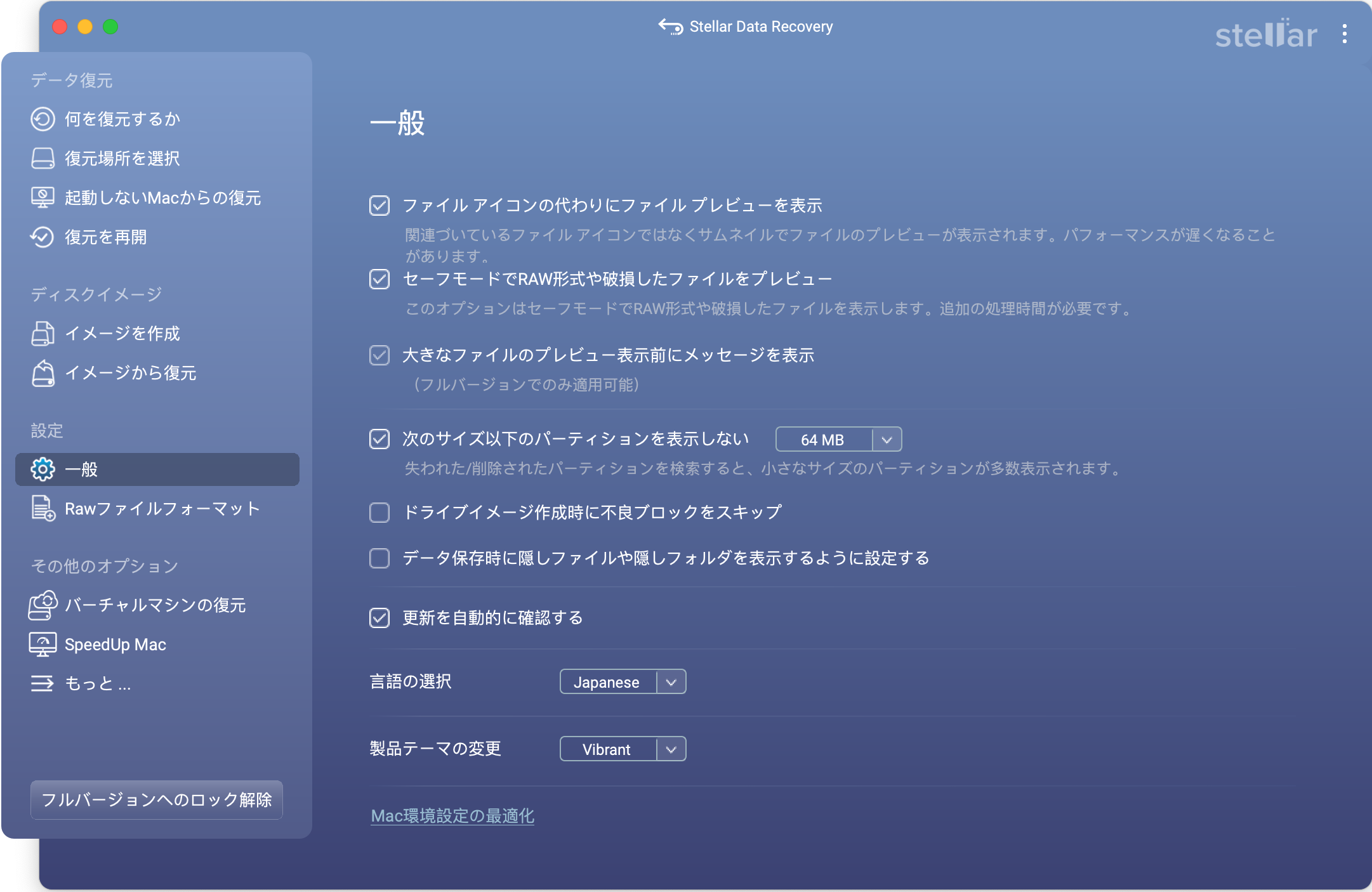Open the three-dot menu at top right

1345,34
